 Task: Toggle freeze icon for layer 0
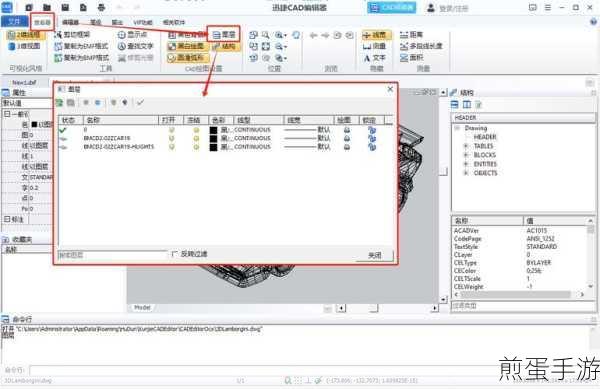point(196,130)
